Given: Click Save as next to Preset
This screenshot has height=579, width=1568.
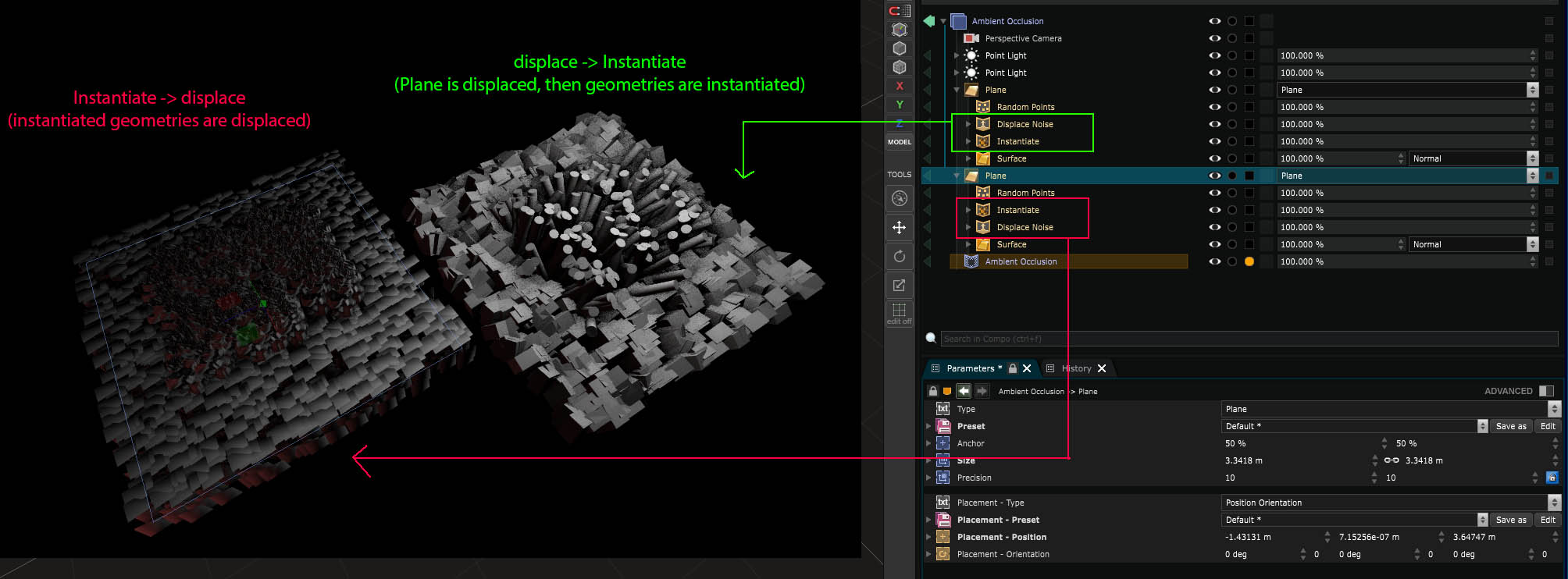Looking at the screenshot, I should click(1510, 426).
